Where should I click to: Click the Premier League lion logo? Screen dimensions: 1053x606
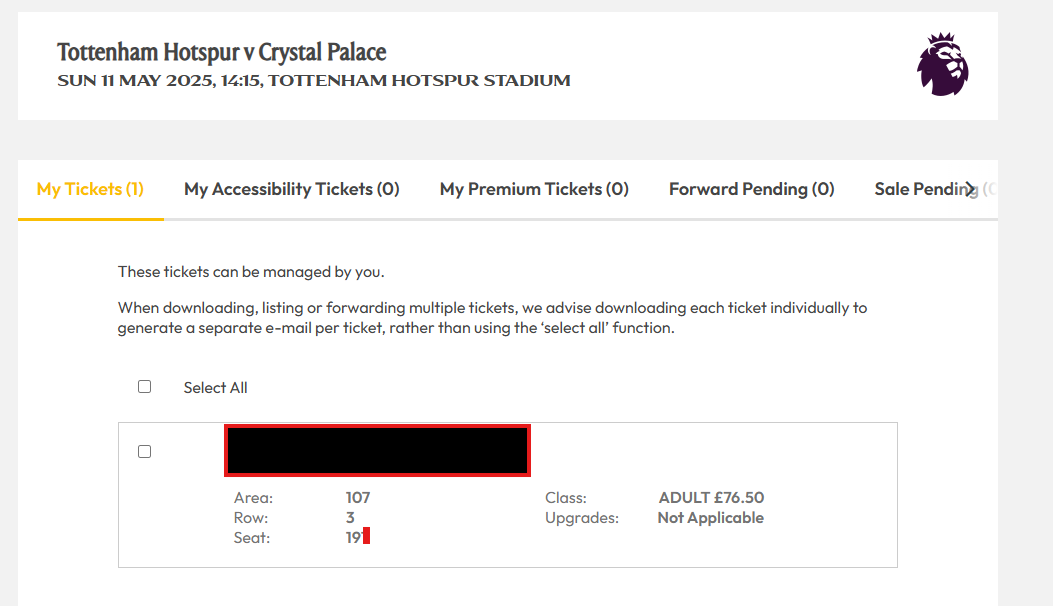(x=943, y=64)
